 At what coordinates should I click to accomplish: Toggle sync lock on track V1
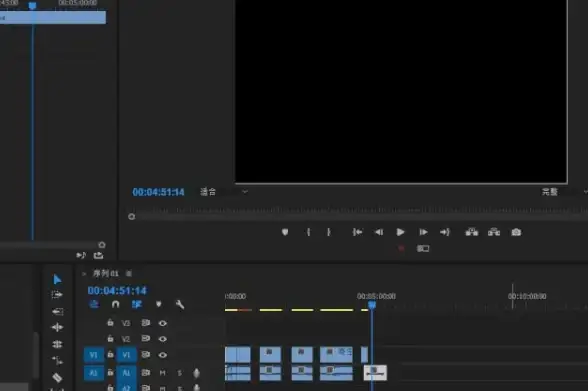click(x=146, y=355)
